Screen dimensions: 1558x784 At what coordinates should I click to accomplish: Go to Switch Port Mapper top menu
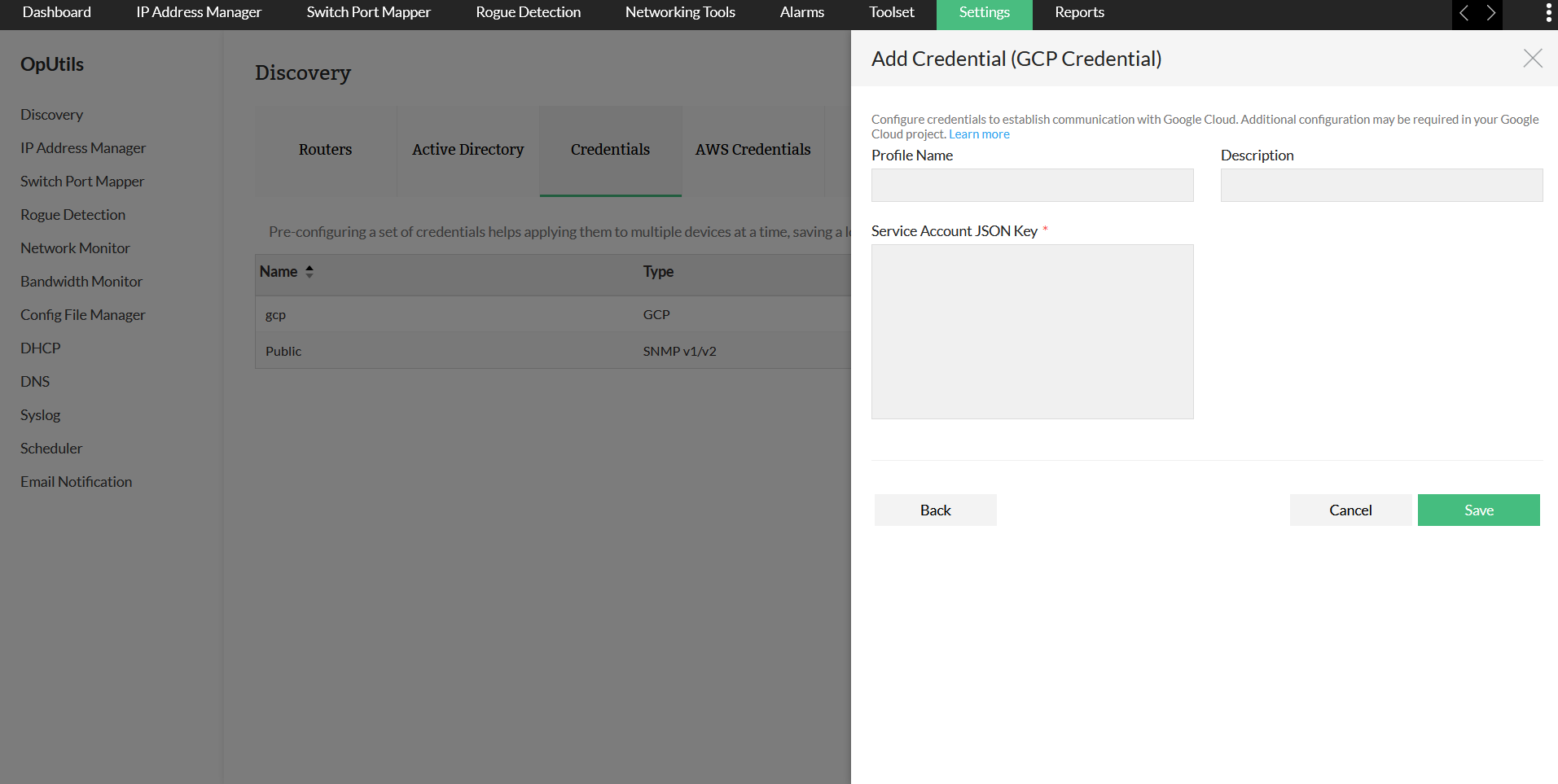369,12
